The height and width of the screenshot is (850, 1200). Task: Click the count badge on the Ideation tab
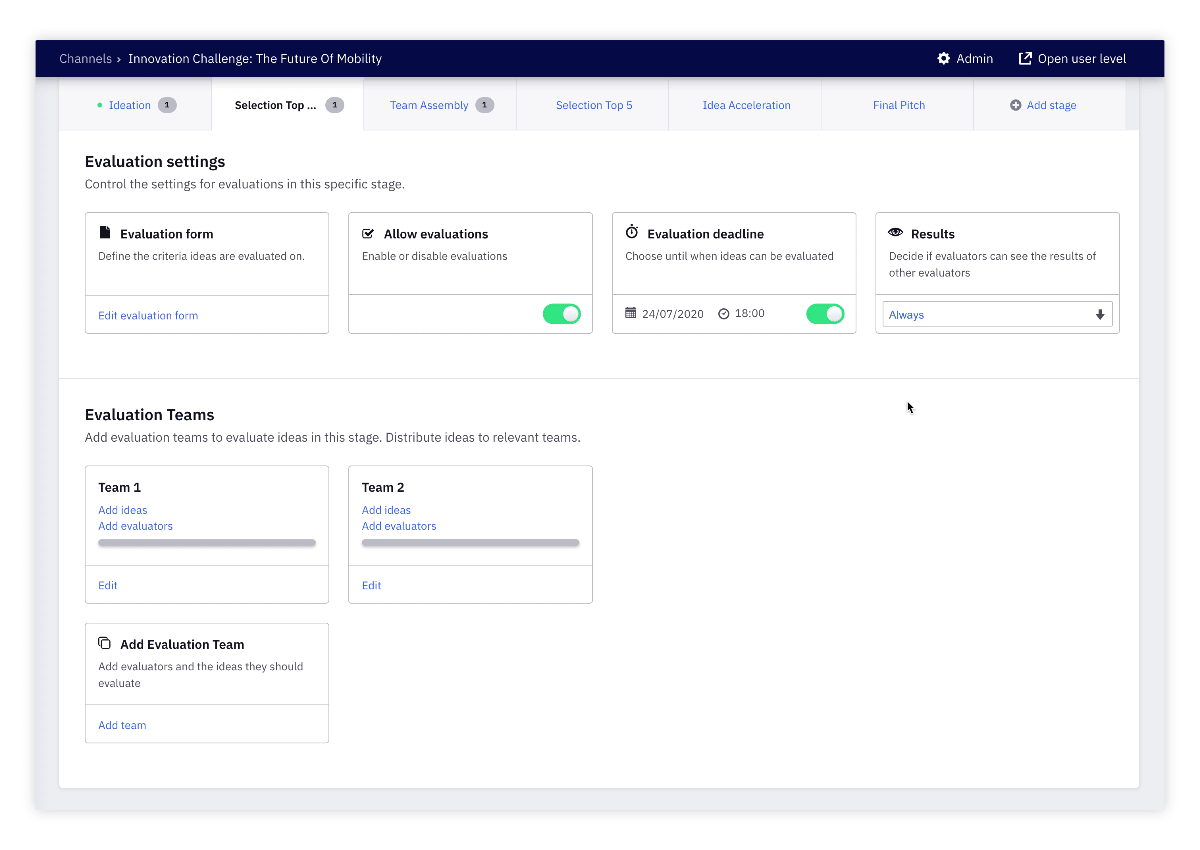[x=167, y=105]
